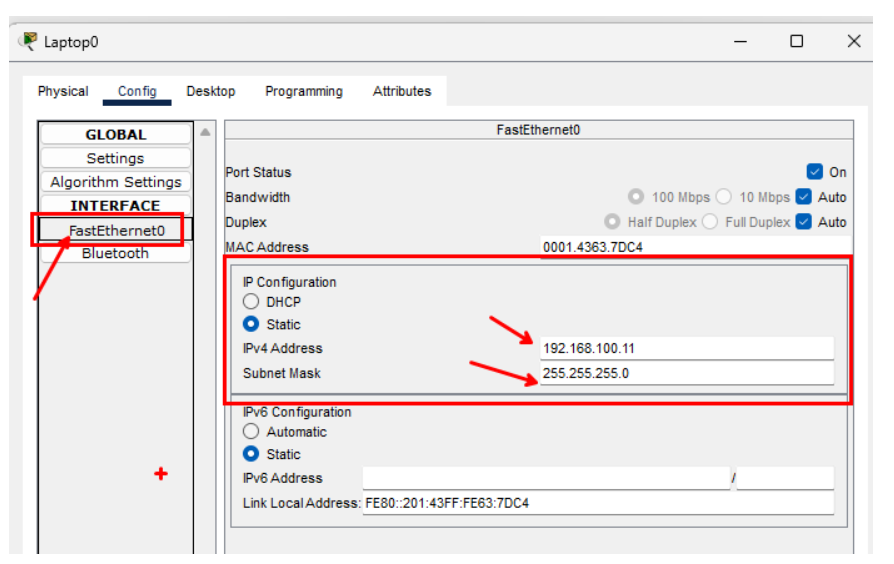Select the FastEthernet0 interface
This screenshot has height=564, width=894.
coord(116,230)
